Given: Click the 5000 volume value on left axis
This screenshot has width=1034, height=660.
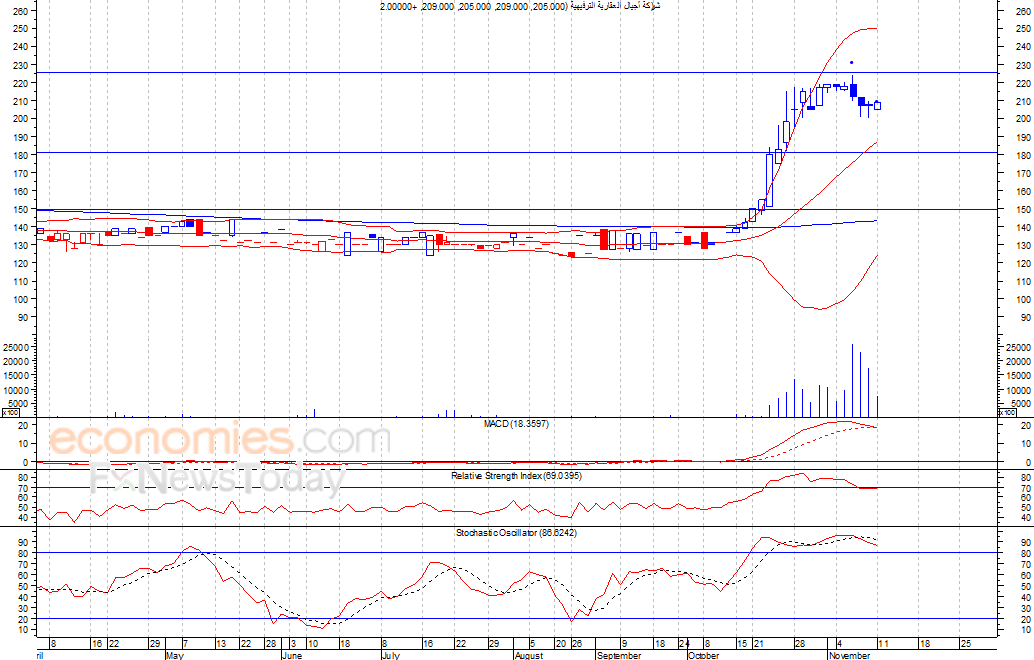Looking at the screenshot, I should [18, 404].
